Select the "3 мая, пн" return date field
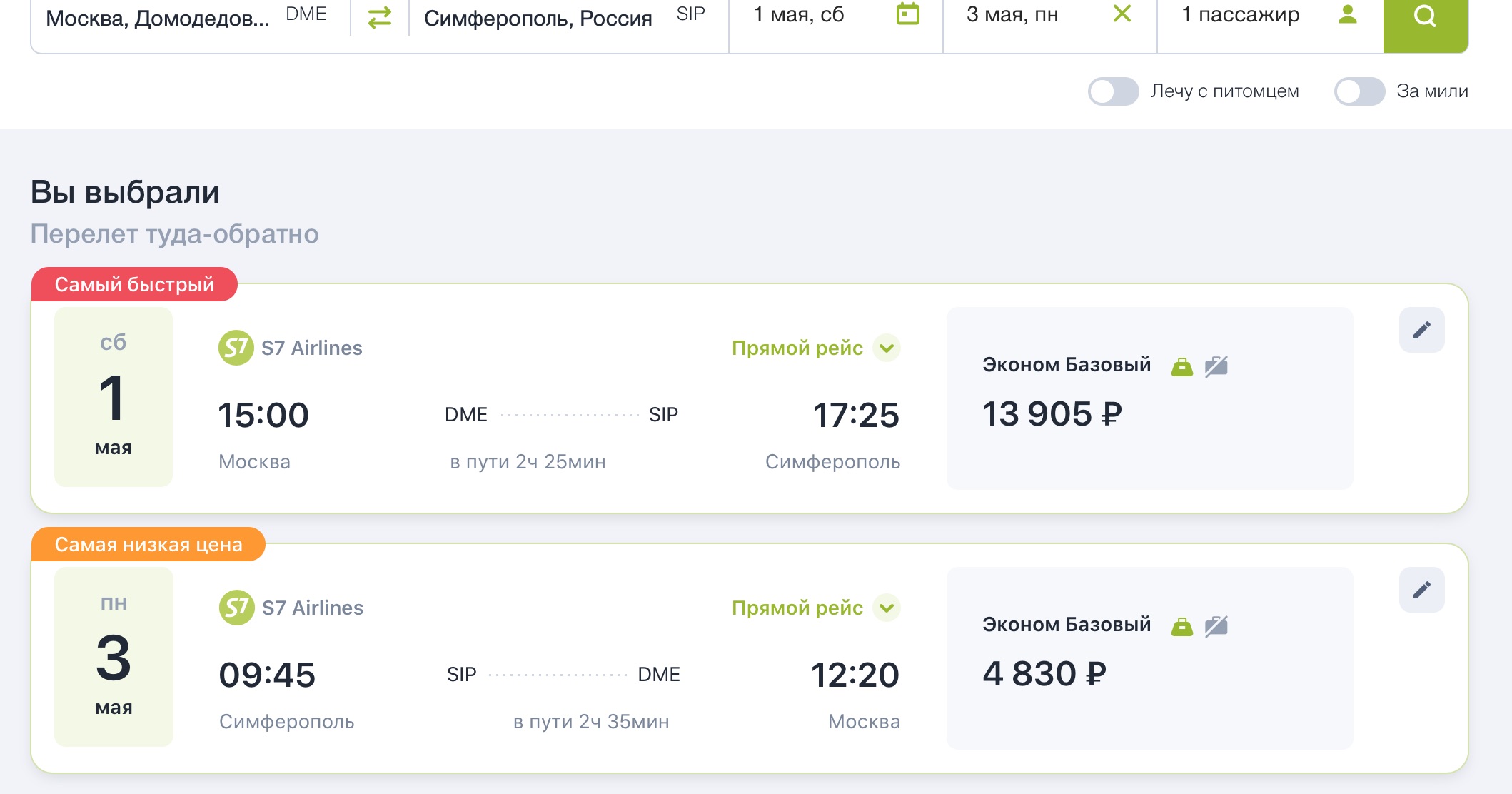 1012,15
